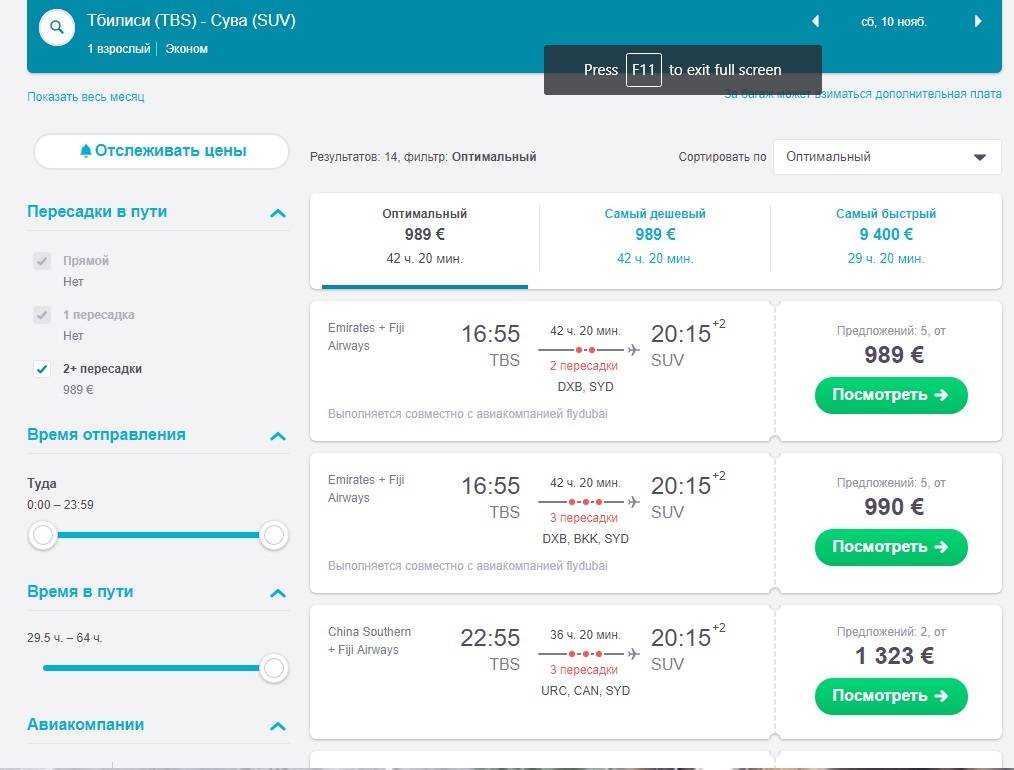Click the plane icon on the 990 € flight
This screenshot has width=1014, height=770.
click(633, 501)
